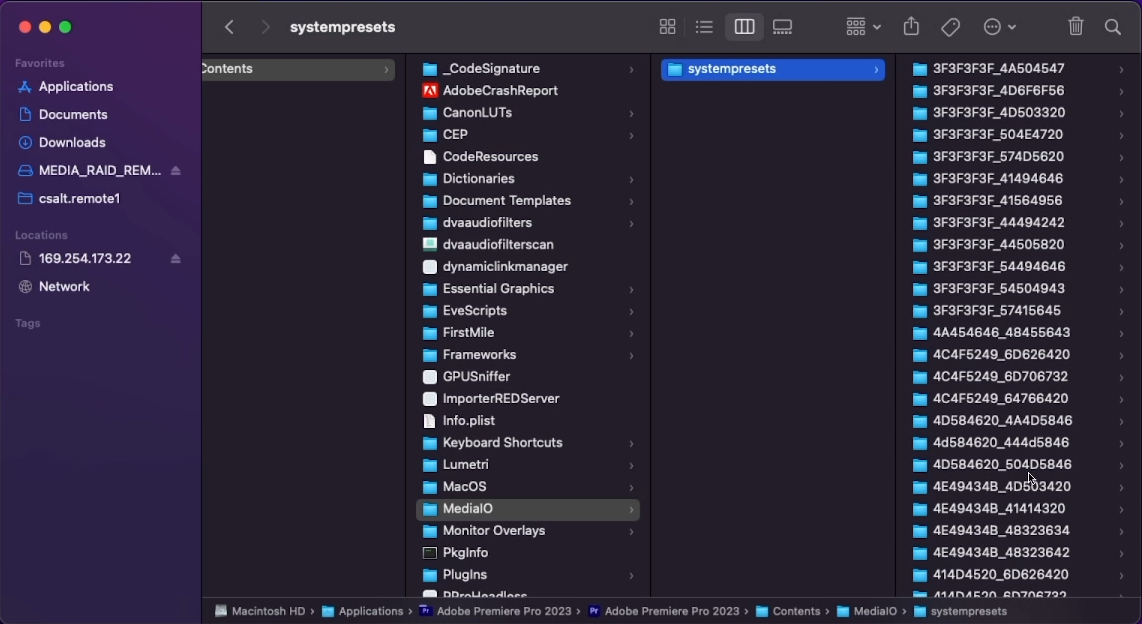Switch to gallery view in toolbar
This screenshot has height=624, width=1142.
783,27
